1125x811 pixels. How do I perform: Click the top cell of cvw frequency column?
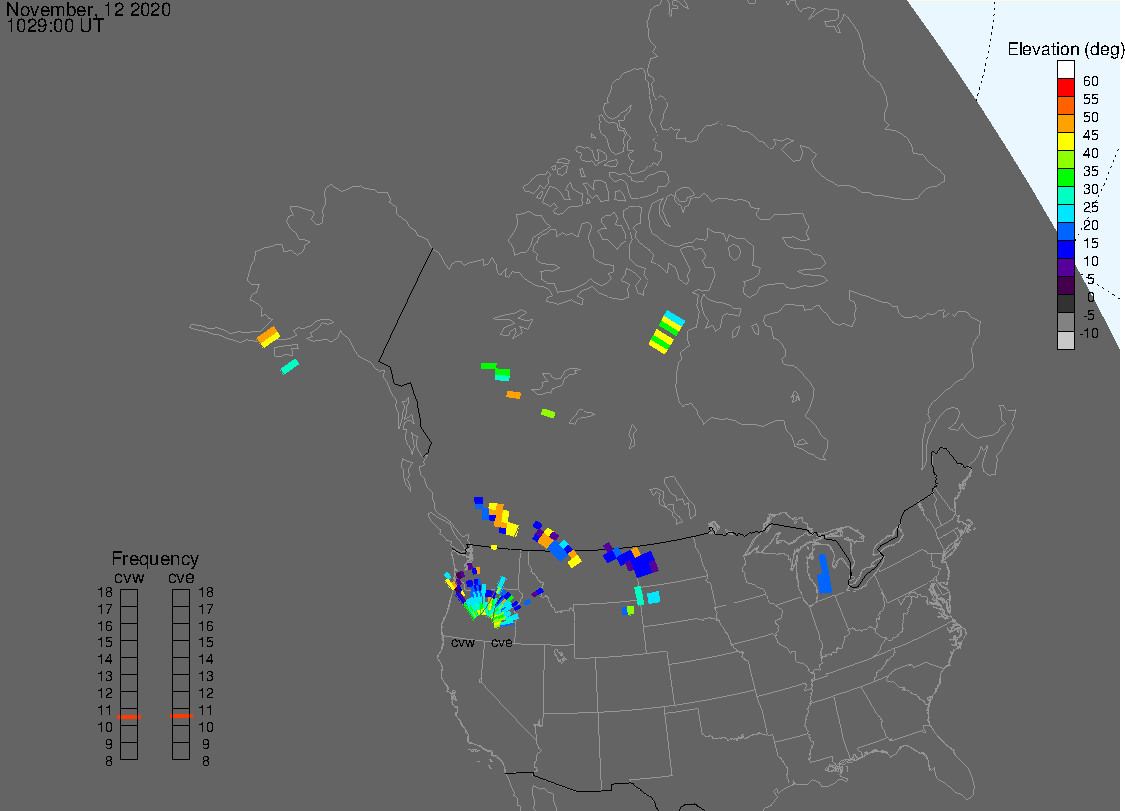click(129, 597)
